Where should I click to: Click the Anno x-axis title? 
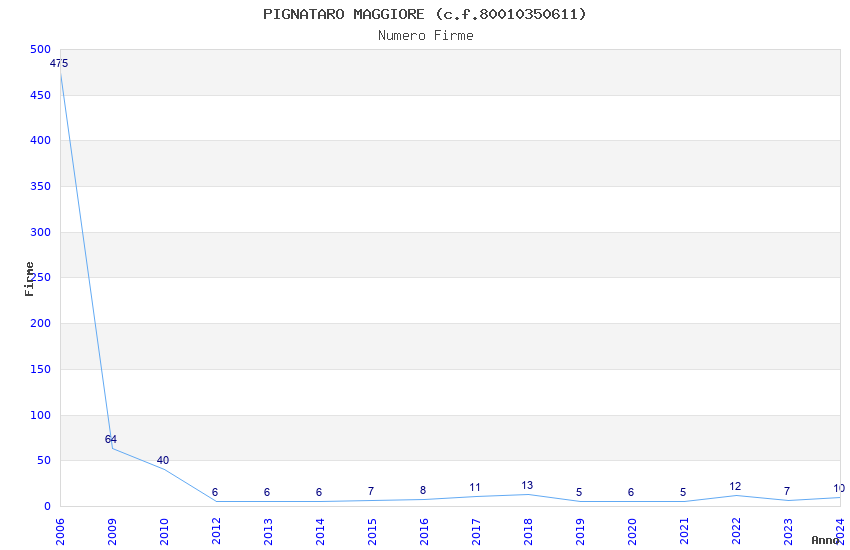tap(825, 540)
